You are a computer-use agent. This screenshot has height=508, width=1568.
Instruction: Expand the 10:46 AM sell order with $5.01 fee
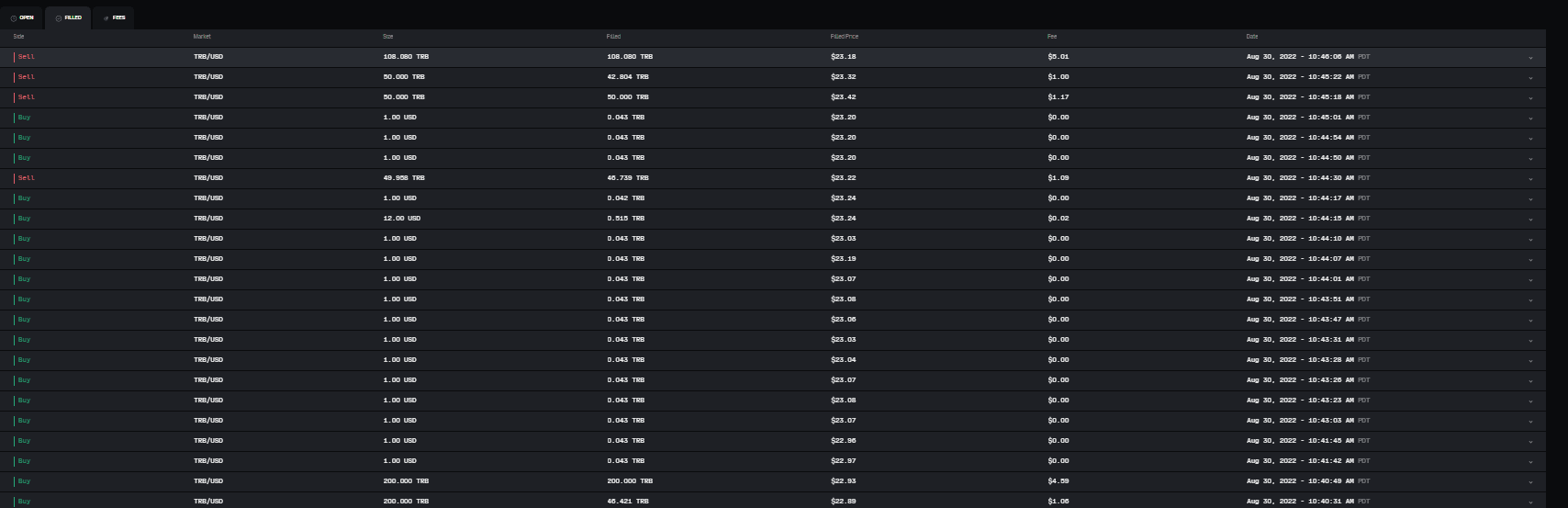point(1530,57)
